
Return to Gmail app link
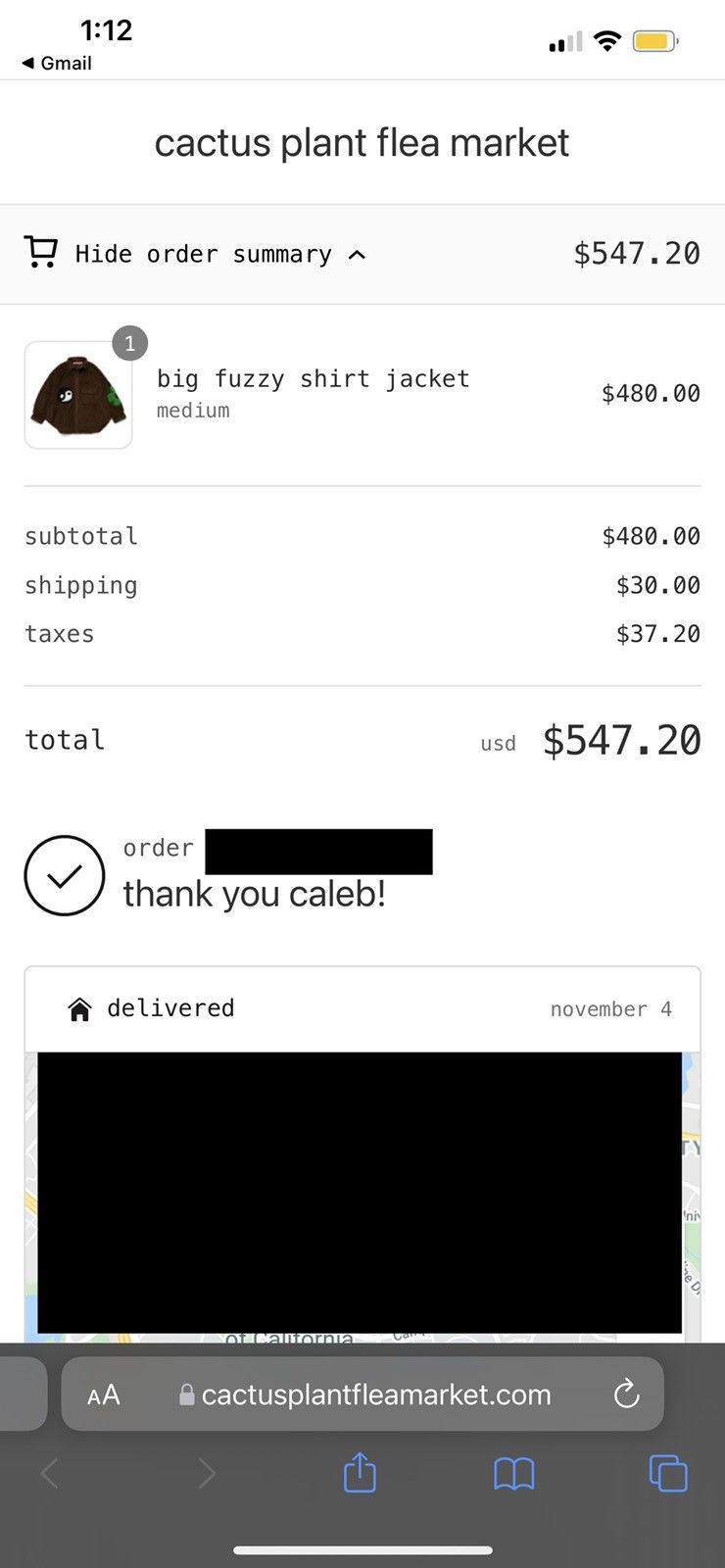pos(57,63)
